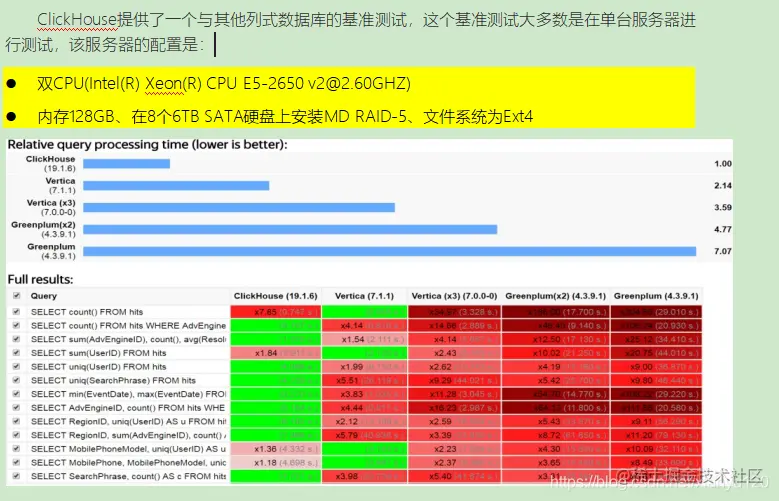Uncheck the SELECT count() FROM hits row checkbox
The width and height of the screenshot is (779, 501).
(16, 312)
